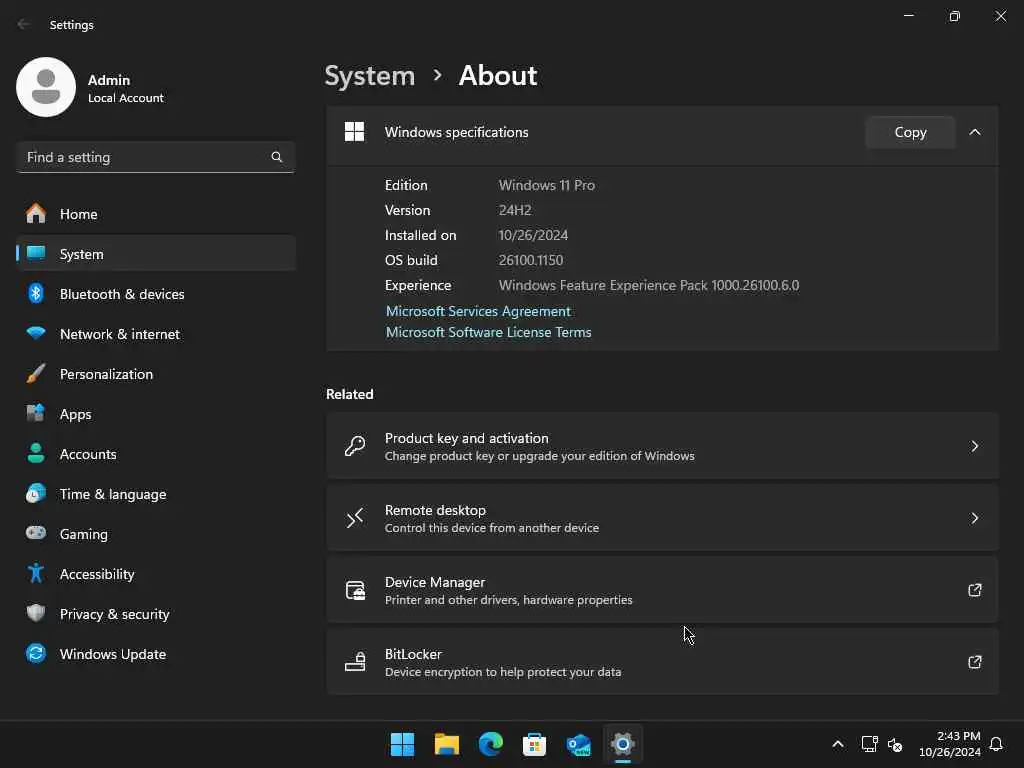
Task: Open Microsoft Store from the taskbar
Action: 534,744
